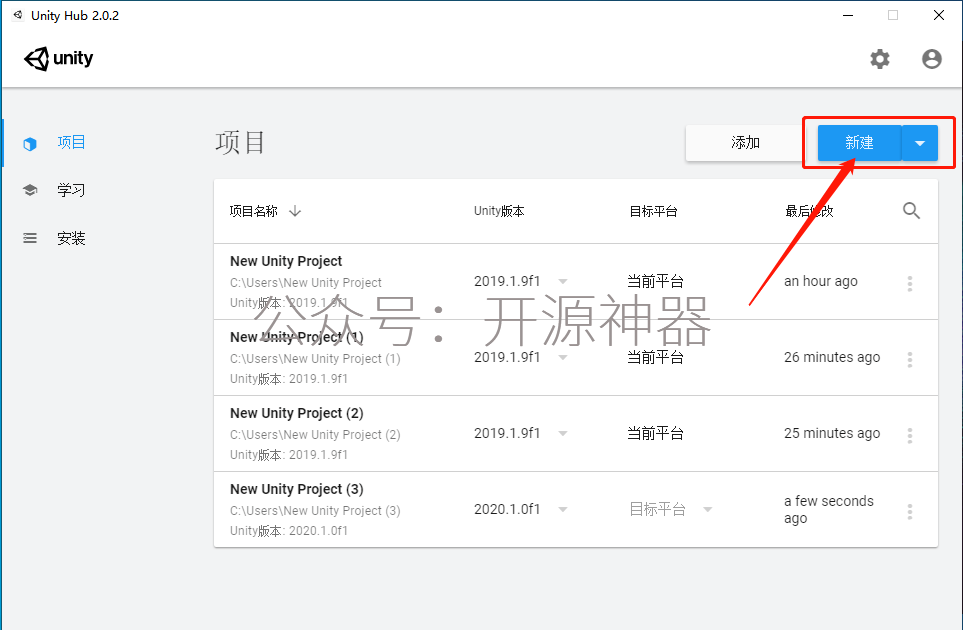Screen dimensions: 963x630
Task: Click the 新建 button
Action: (859, 143)
